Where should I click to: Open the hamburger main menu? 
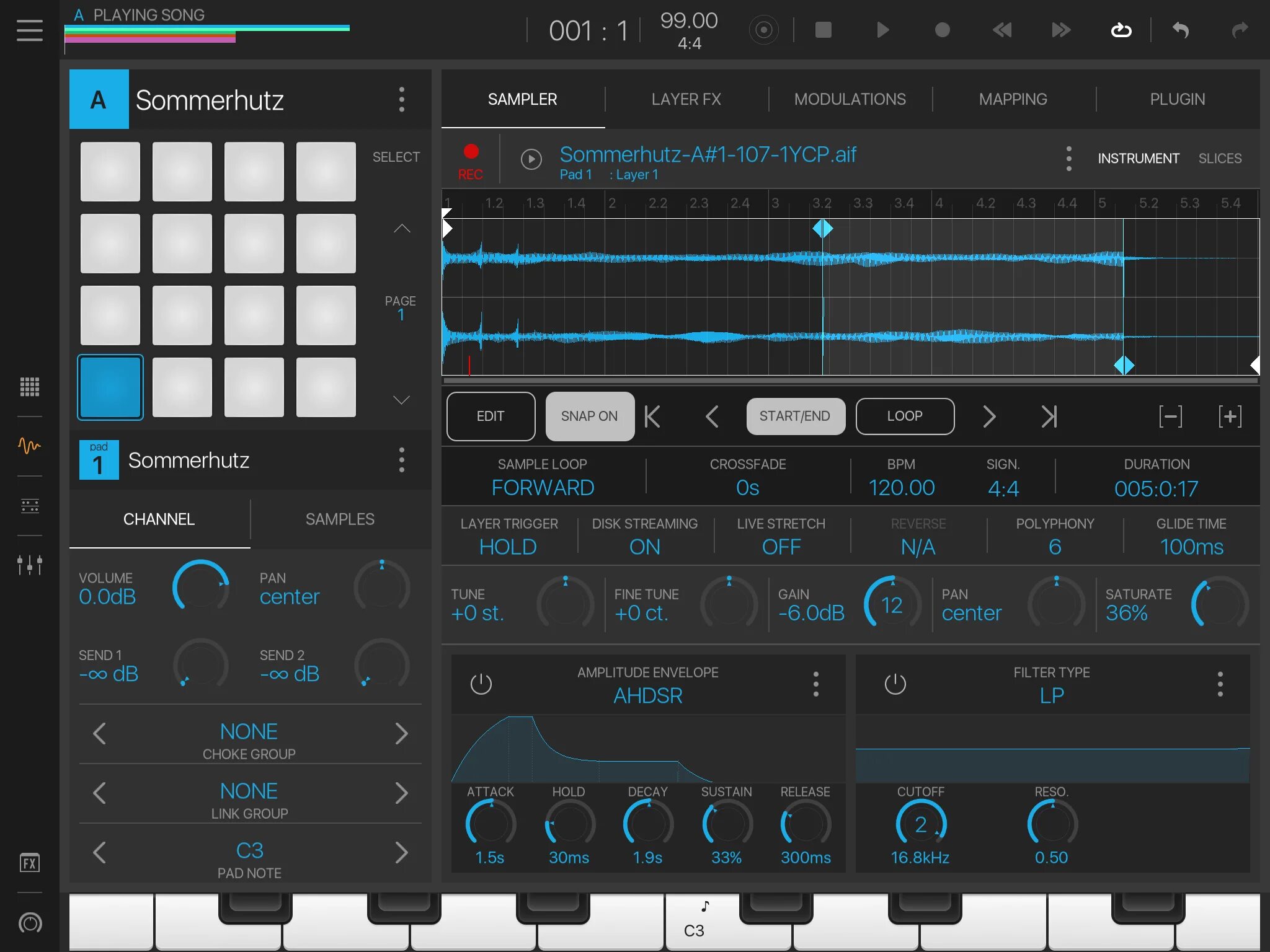coord(30,30)
